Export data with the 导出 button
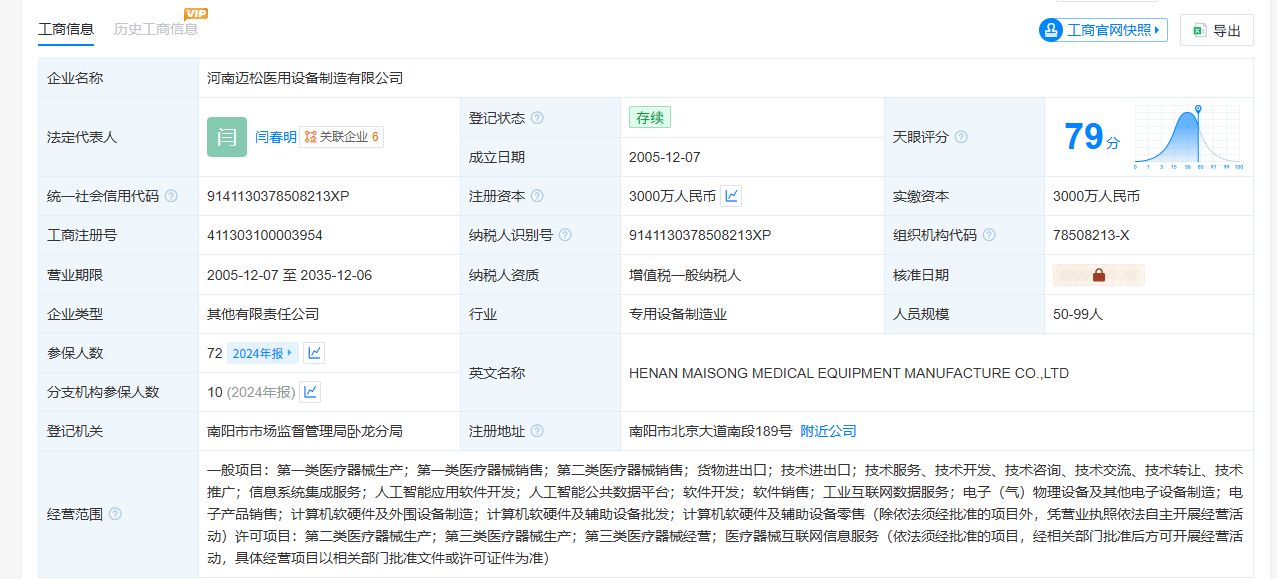Screen dimensions: 1277x579 click(x=1216, y=31)
